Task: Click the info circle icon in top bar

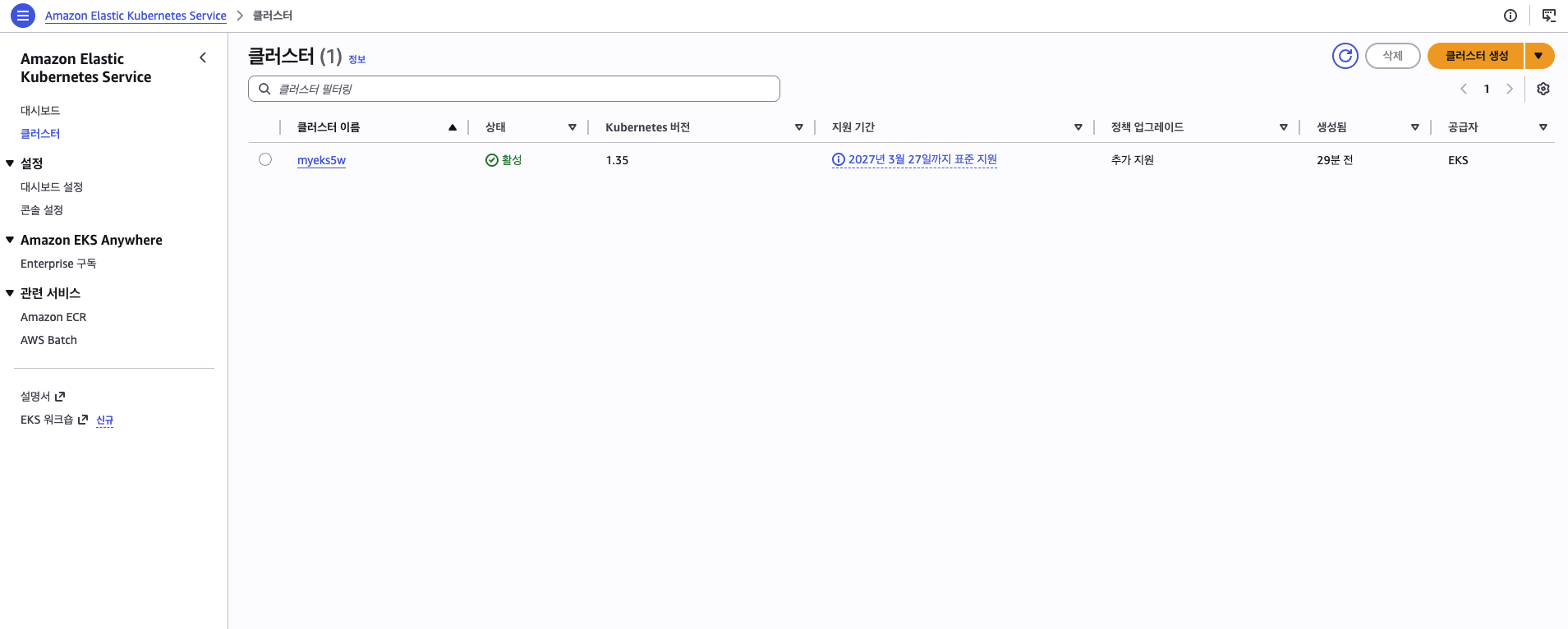Action: [1510, 16]
